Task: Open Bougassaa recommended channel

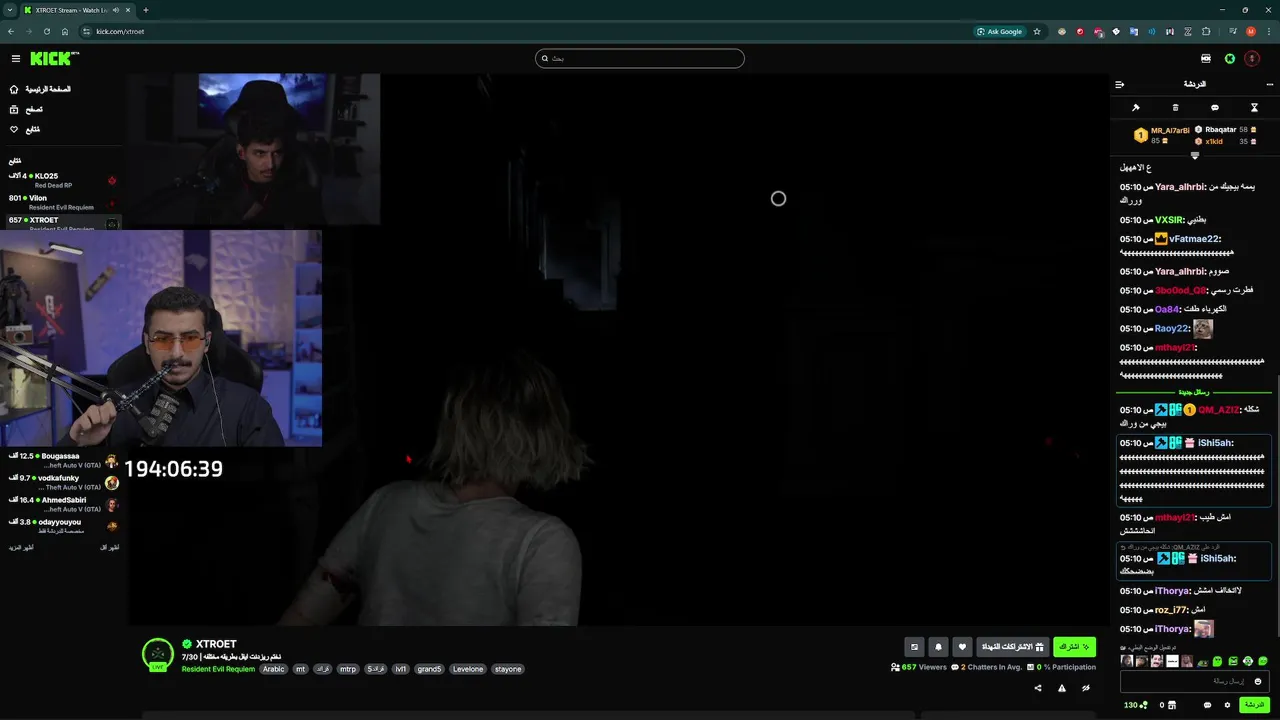Action: pyautogui.click(x=62, y=460)
